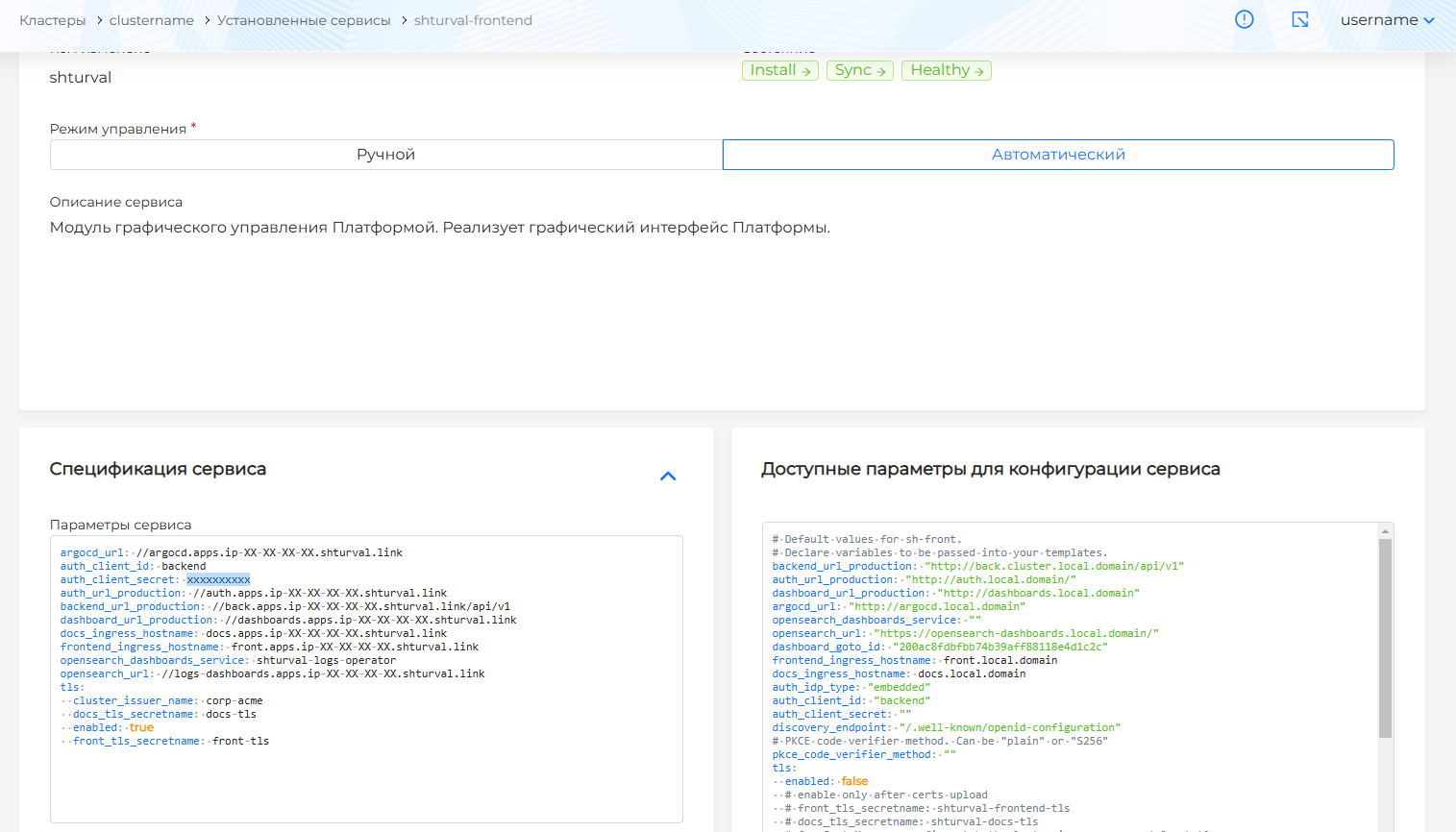Click the Доступные параметры для конфигурации сервиса heading
Screen dimensions: 1456x832
pos(991,469)
